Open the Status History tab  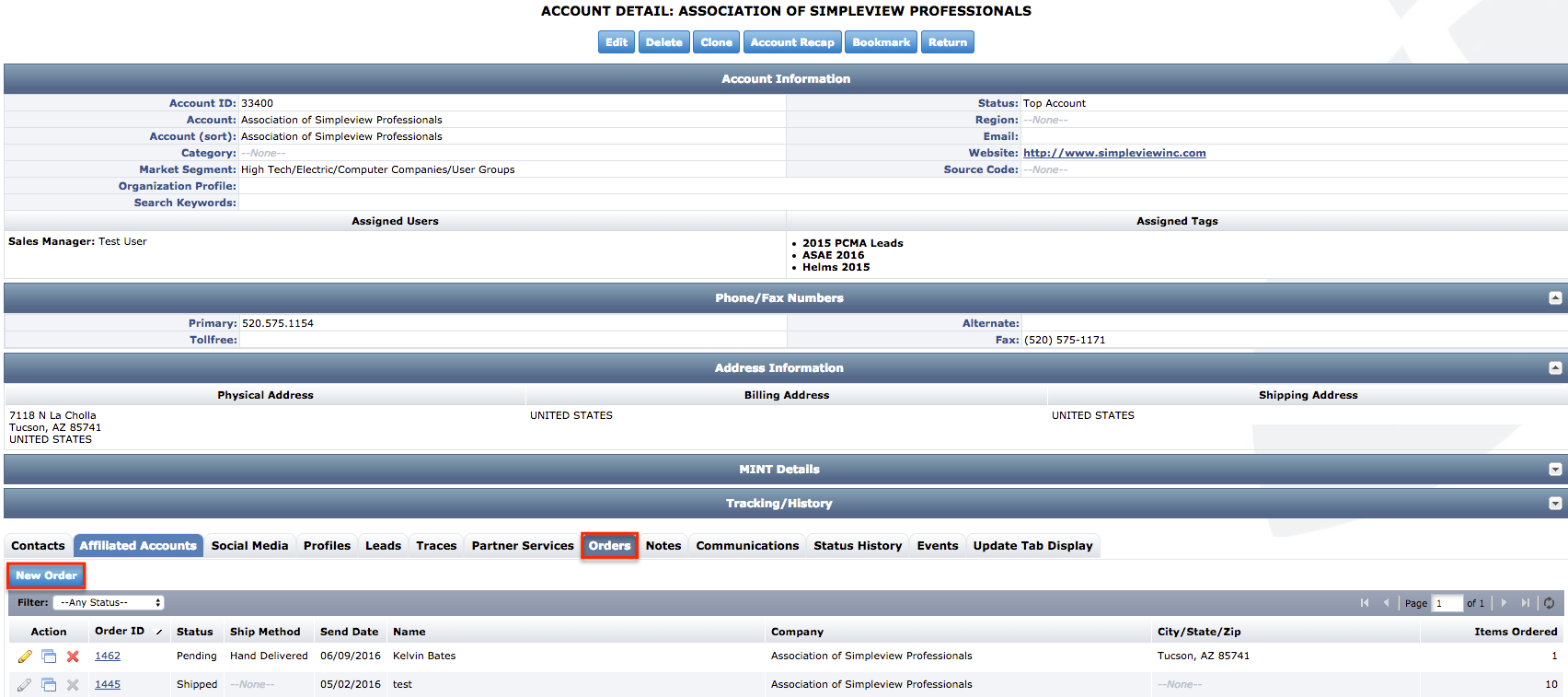(858, 546)
